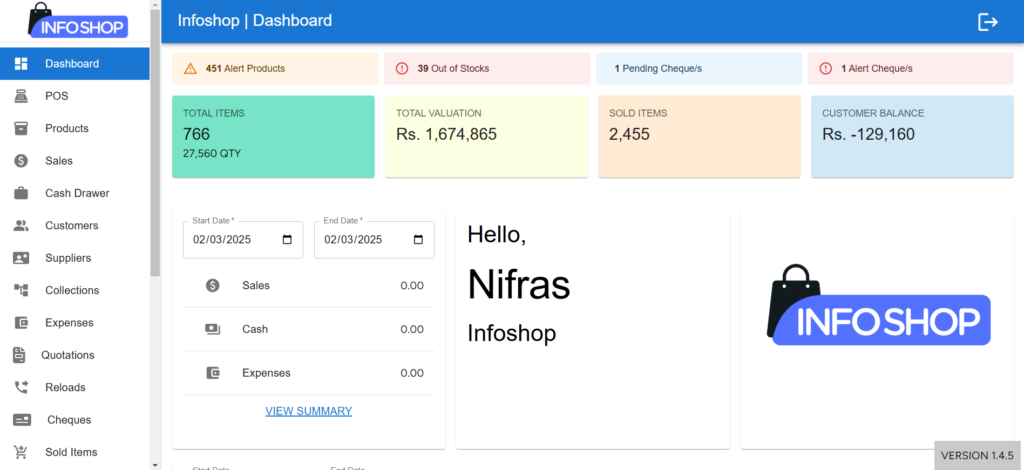Open the Expenses page from sidebar
Screen dimensions: 1024x470
(x=69, y=323)
